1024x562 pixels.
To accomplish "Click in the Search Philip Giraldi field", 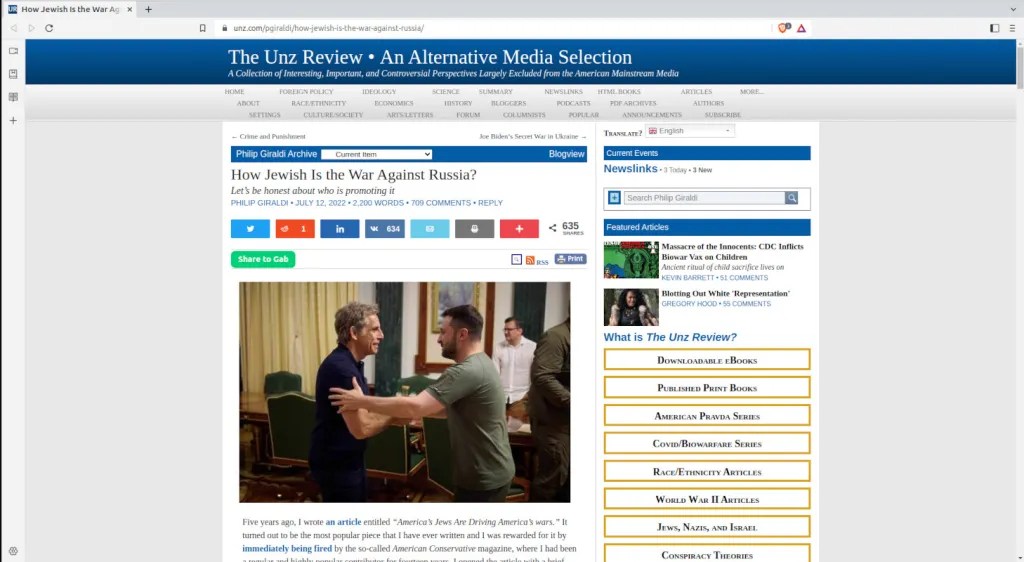I will pyautogui.click(x=704, y=198).
